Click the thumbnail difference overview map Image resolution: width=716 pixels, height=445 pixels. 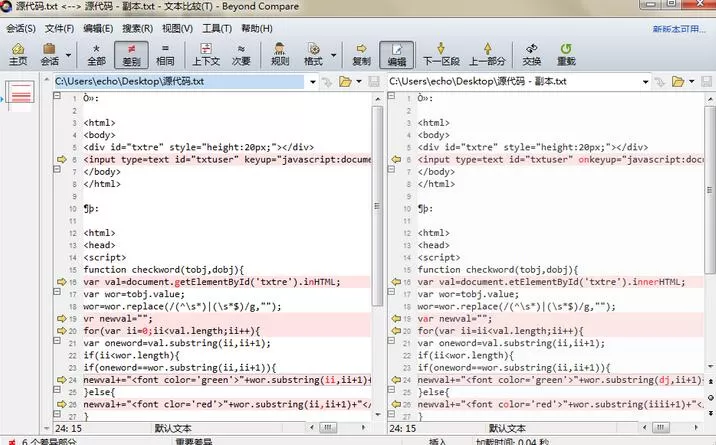(20, 94)
